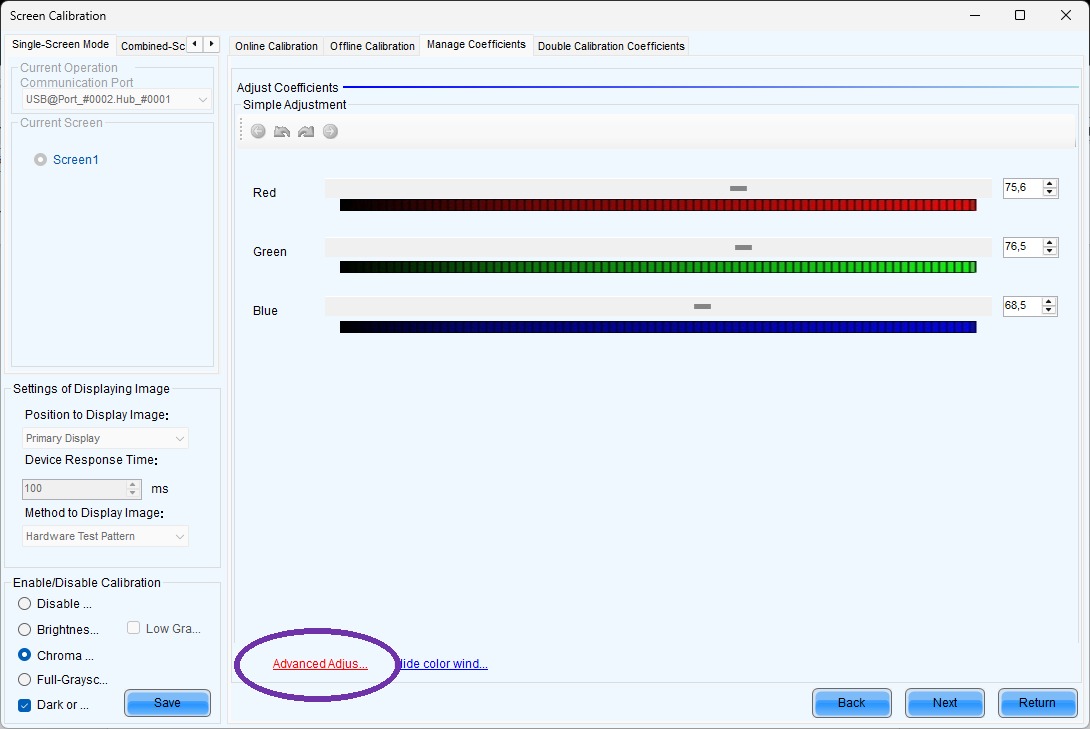
Task: Open the Double Calibration Coefficients tab
Action: (611, 46)
